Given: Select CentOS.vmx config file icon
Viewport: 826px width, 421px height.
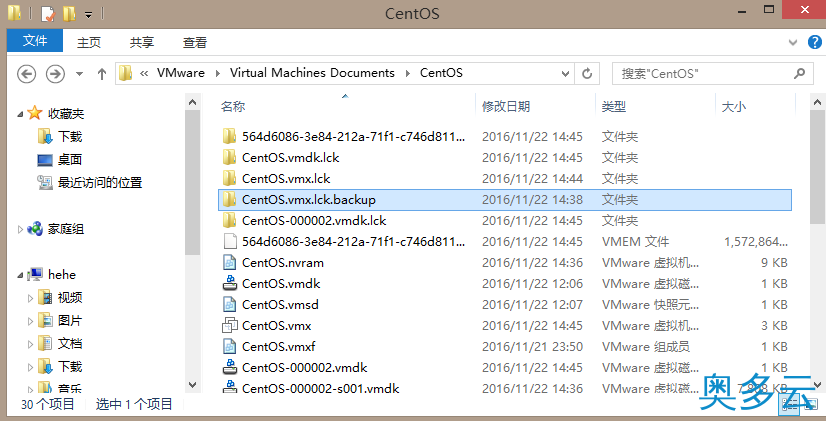Looking at the screenshot, I should click(230, 326).
